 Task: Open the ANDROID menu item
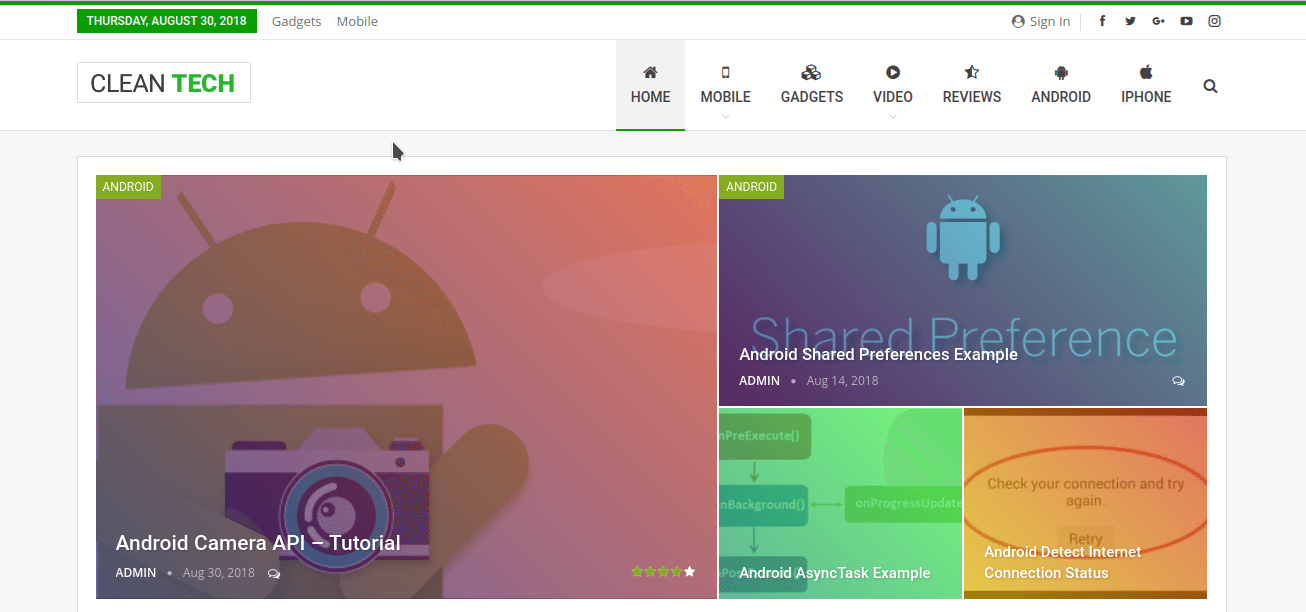point(1061,97)
